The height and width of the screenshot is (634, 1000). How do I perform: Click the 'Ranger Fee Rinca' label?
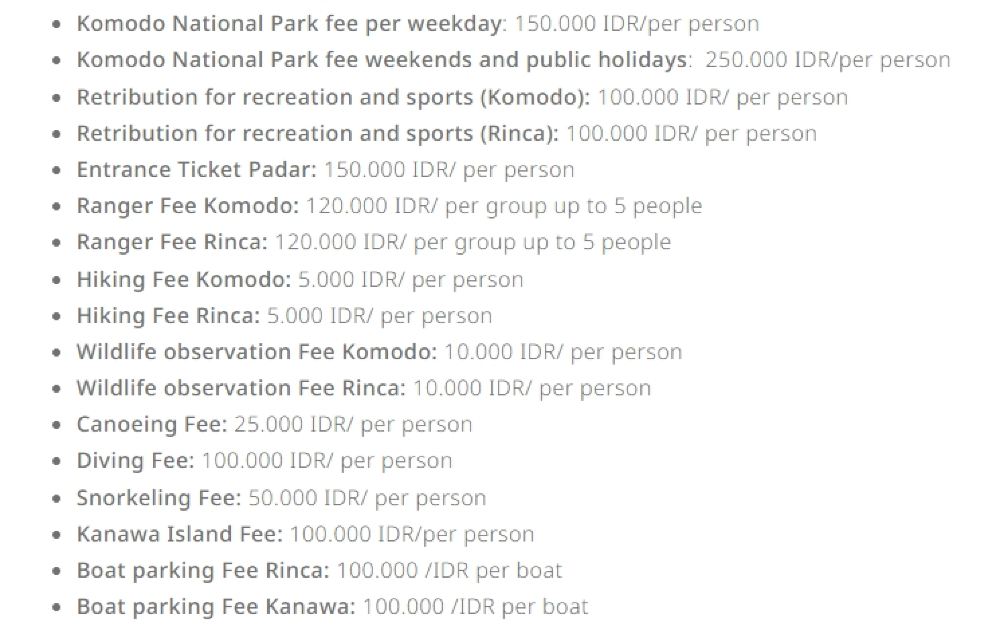(x=172, y=242)
